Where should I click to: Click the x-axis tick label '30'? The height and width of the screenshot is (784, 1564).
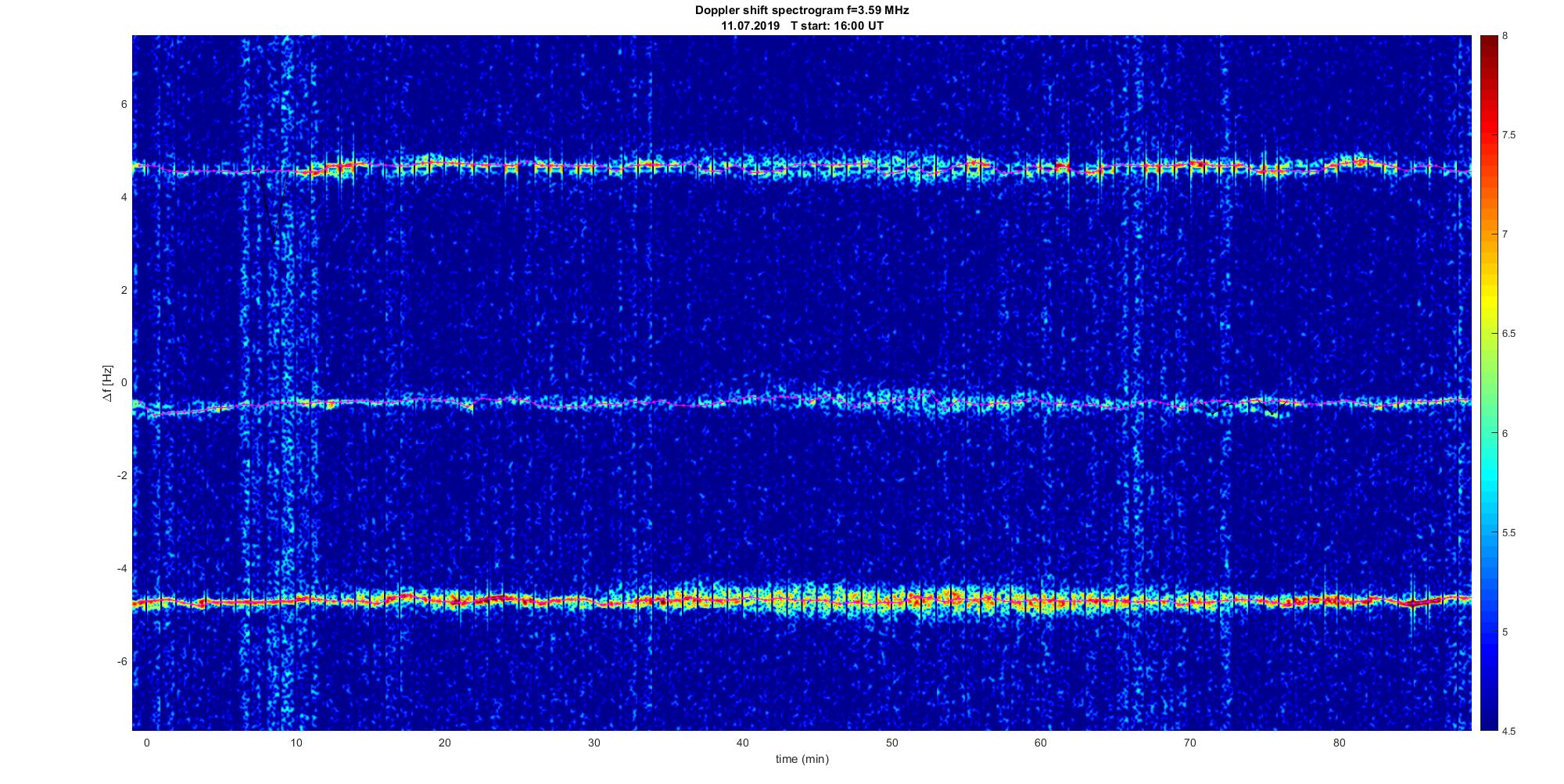(594, 743)
